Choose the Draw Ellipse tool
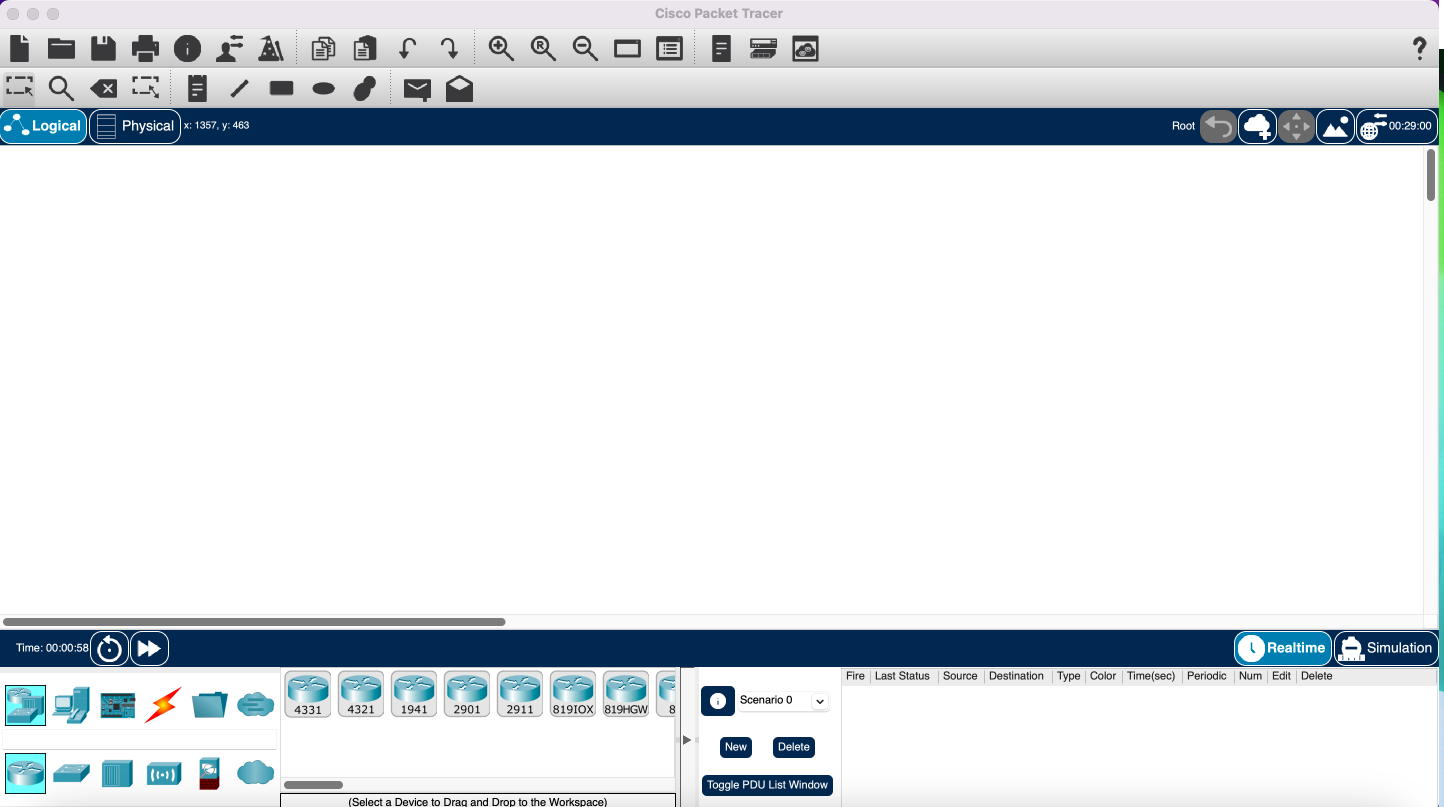1444x807 pixels. pyautogui.click(x=323, y=89)
